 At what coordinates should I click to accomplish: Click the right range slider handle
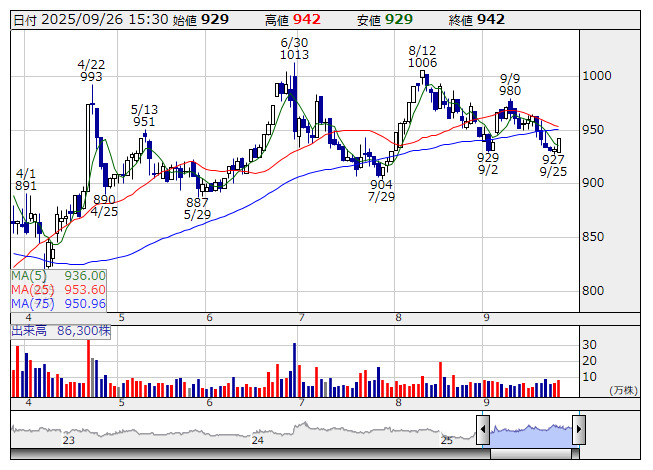pos(578,430)
